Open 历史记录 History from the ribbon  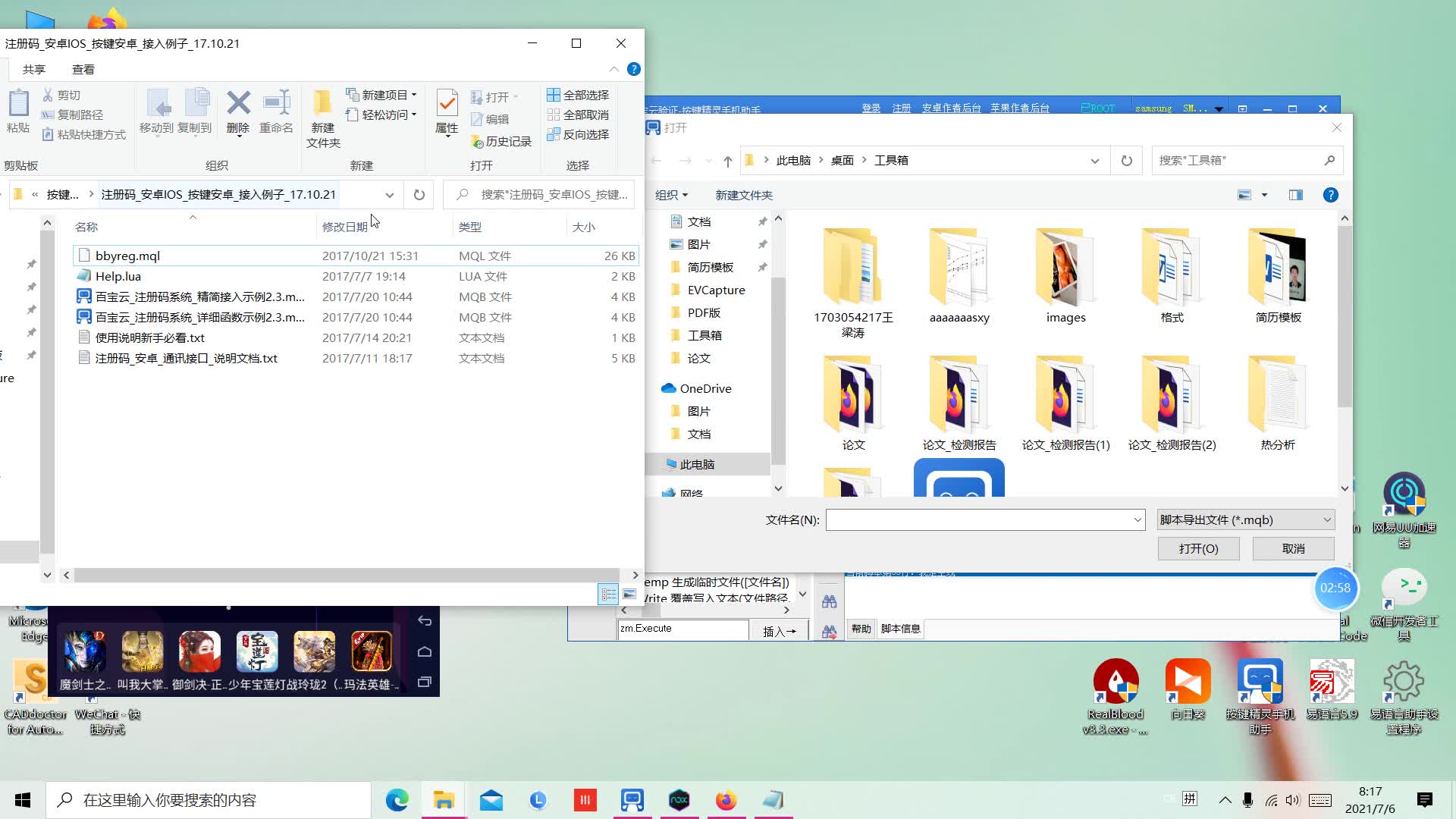tap(501, 142)
